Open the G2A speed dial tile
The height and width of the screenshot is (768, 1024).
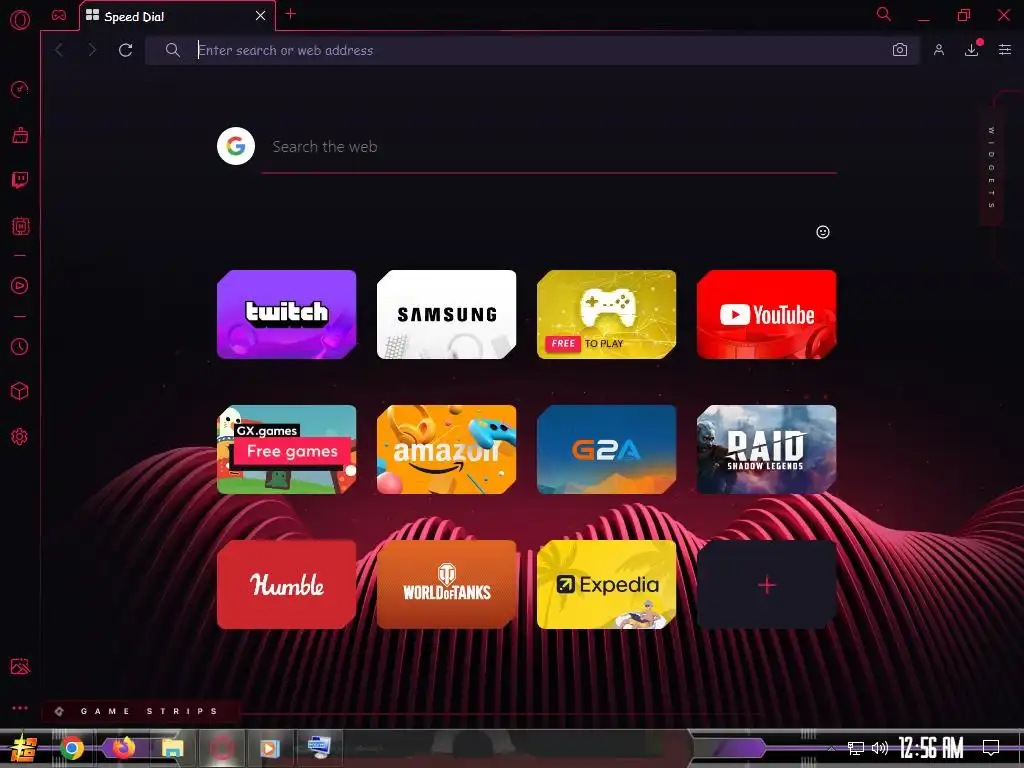pyautogui.click(x=607, y=449)
